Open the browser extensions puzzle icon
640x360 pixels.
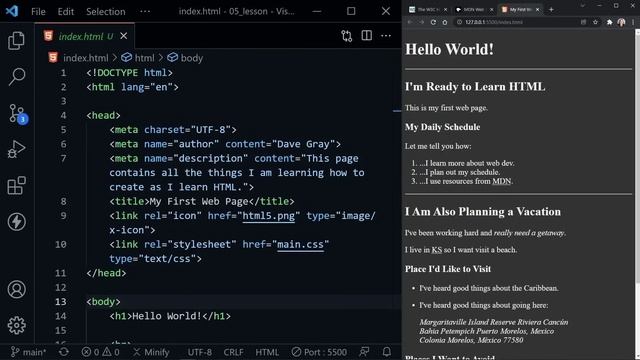[609, 22]
